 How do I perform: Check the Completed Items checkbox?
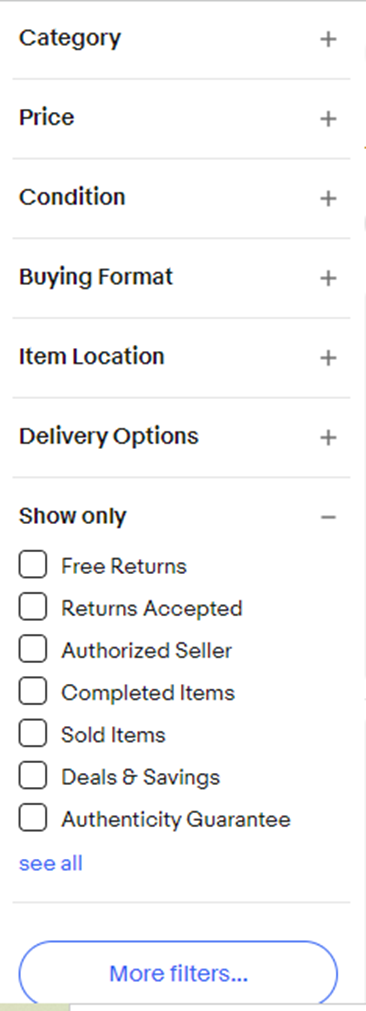(x=33, y=692)
